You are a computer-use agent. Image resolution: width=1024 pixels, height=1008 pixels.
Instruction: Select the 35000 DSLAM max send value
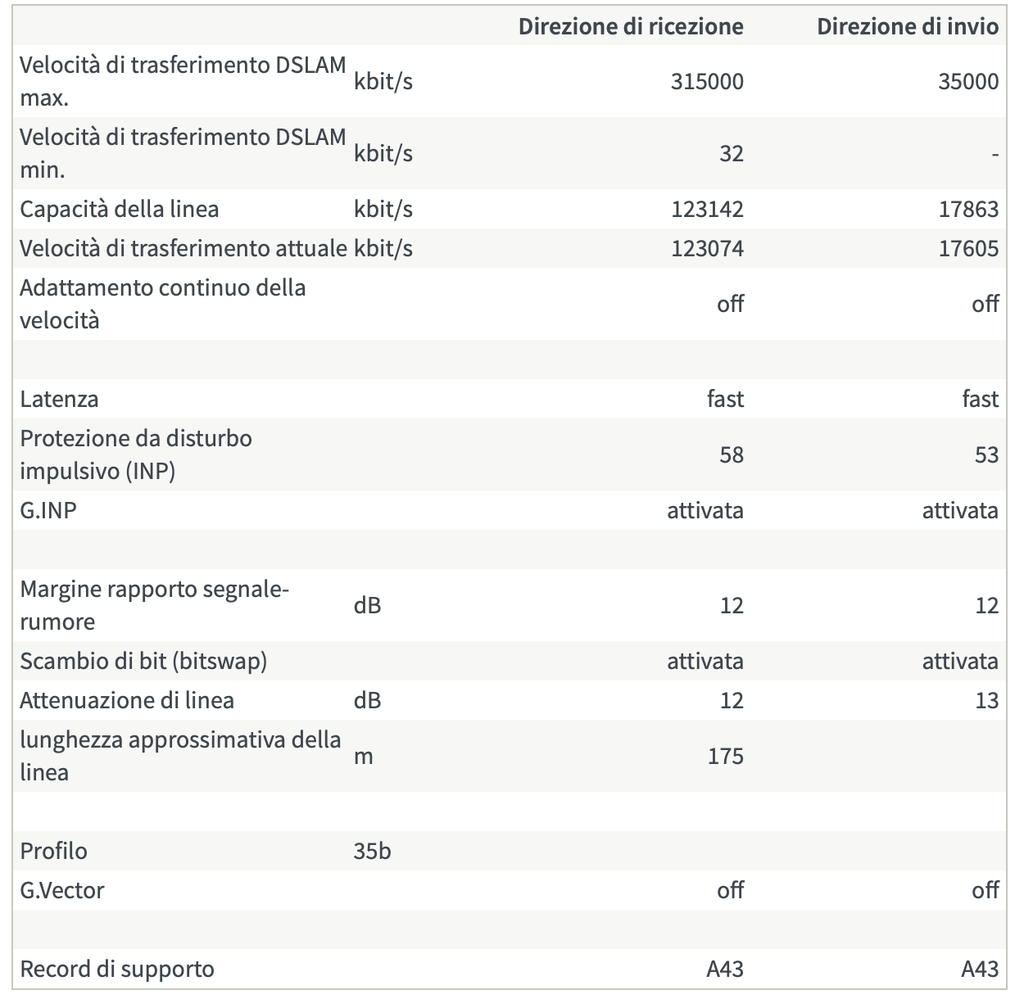pos(968,82)
